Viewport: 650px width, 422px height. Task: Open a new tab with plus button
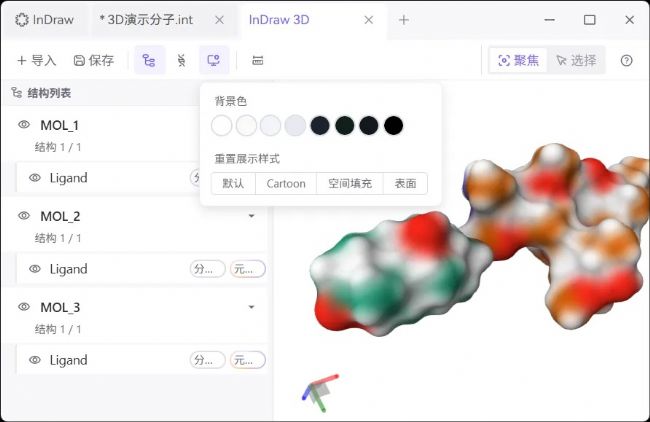pos(404,19)
